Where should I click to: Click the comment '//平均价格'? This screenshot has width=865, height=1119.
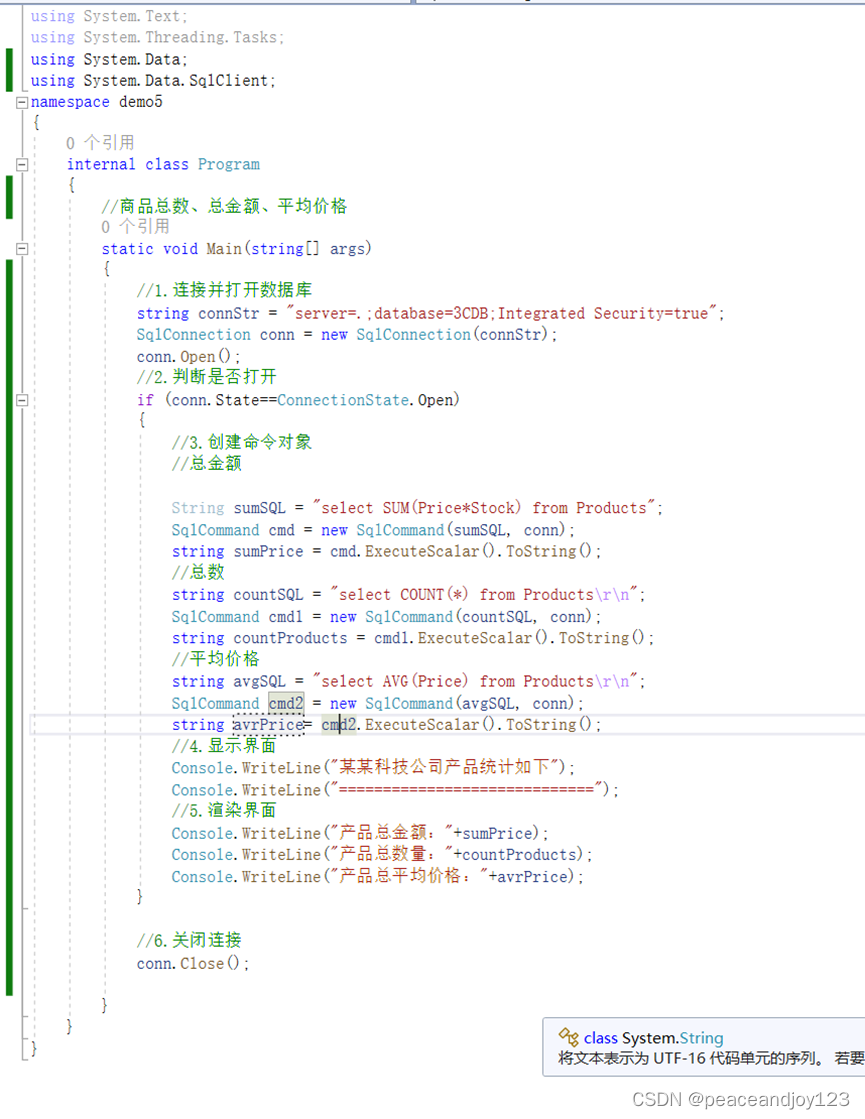215,659
